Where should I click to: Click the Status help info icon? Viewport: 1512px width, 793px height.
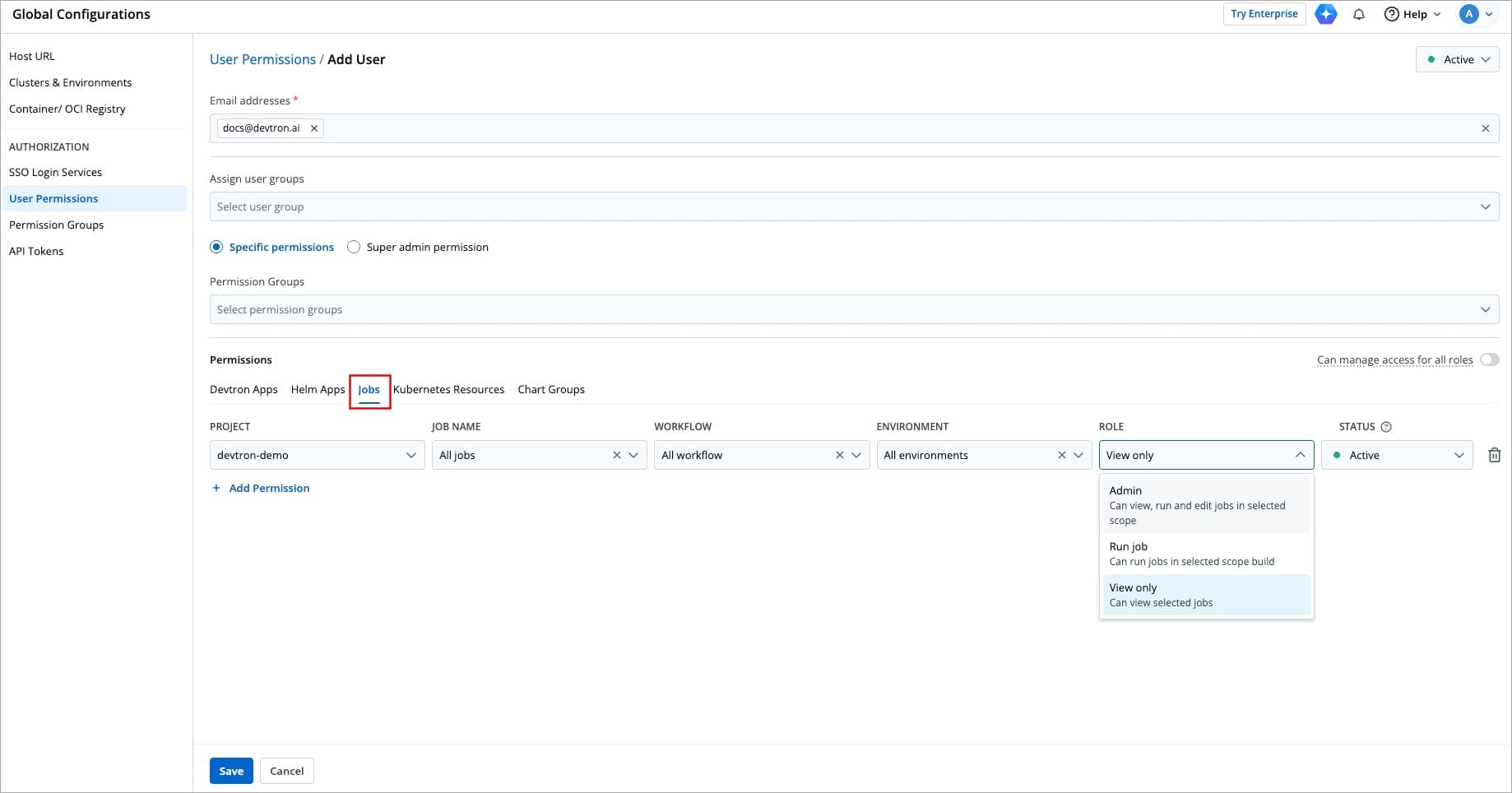1386,427
